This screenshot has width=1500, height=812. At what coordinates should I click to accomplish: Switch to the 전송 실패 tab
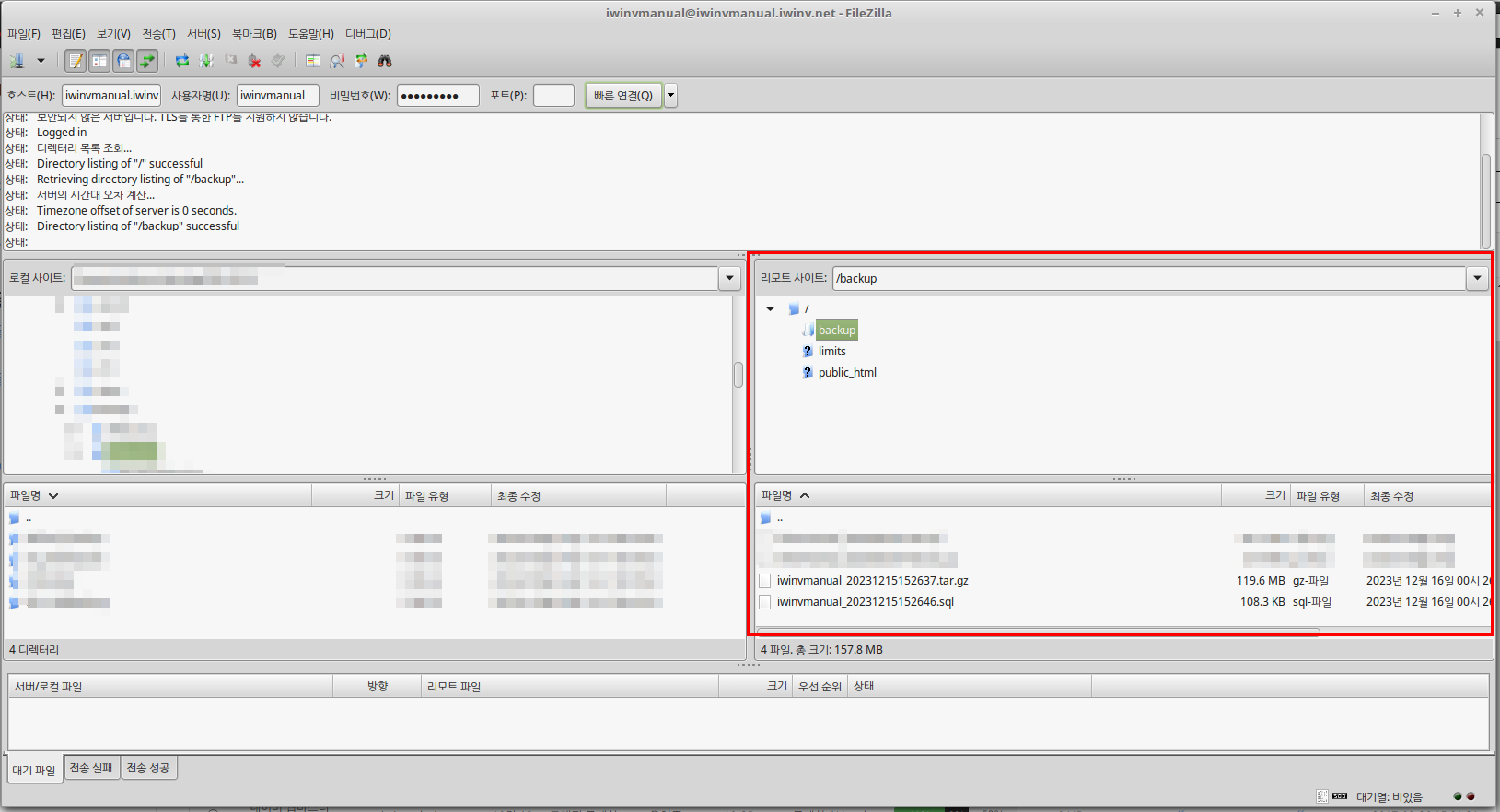(x=91, y=768)
